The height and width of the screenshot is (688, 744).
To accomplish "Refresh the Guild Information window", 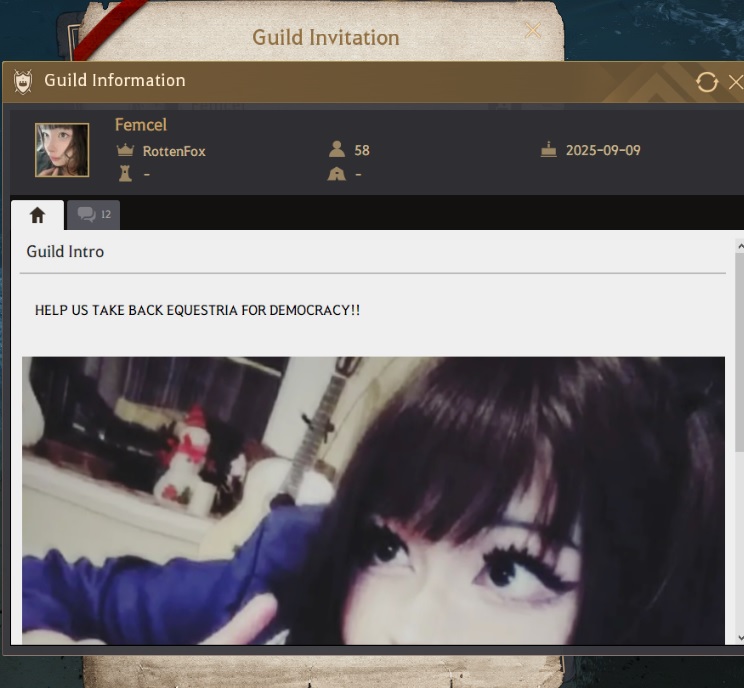I will [x=707, y=82].
